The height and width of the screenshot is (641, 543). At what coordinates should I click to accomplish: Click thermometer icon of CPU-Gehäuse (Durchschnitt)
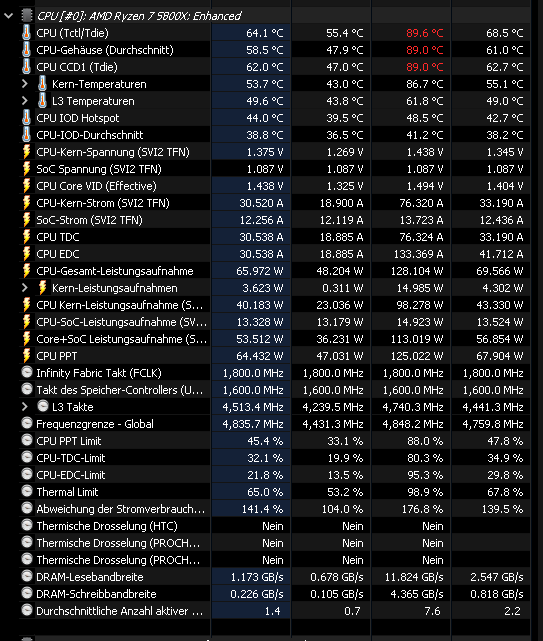point(27,50)
